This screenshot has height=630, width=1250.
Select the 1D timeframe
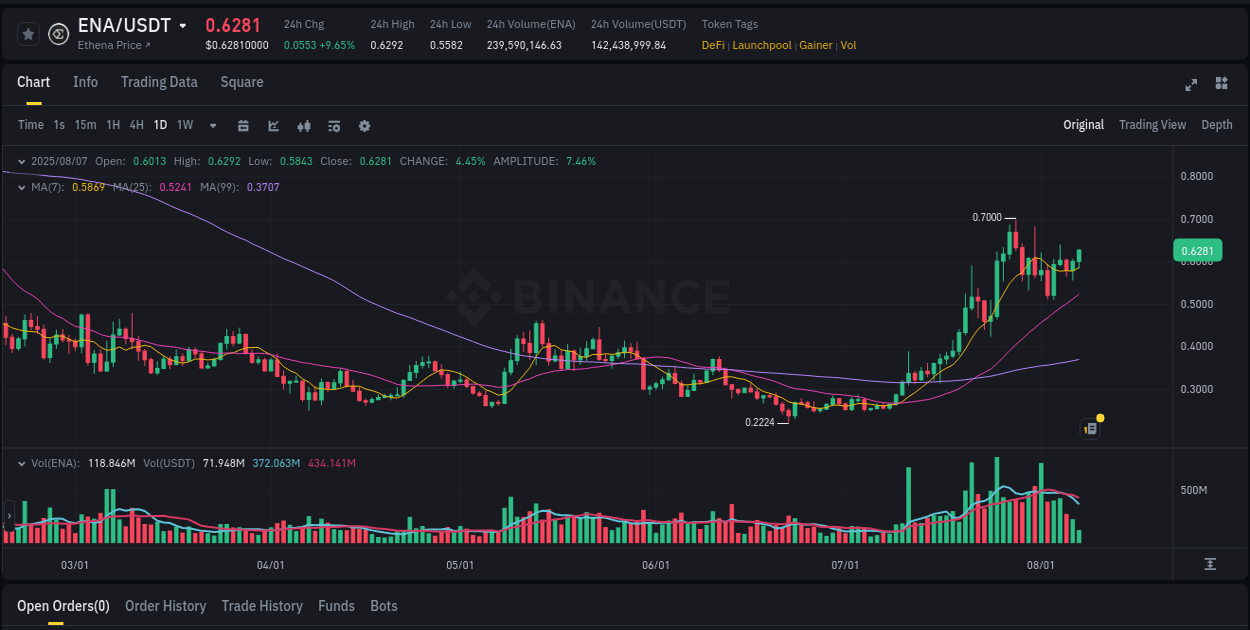tap(160, 125)
